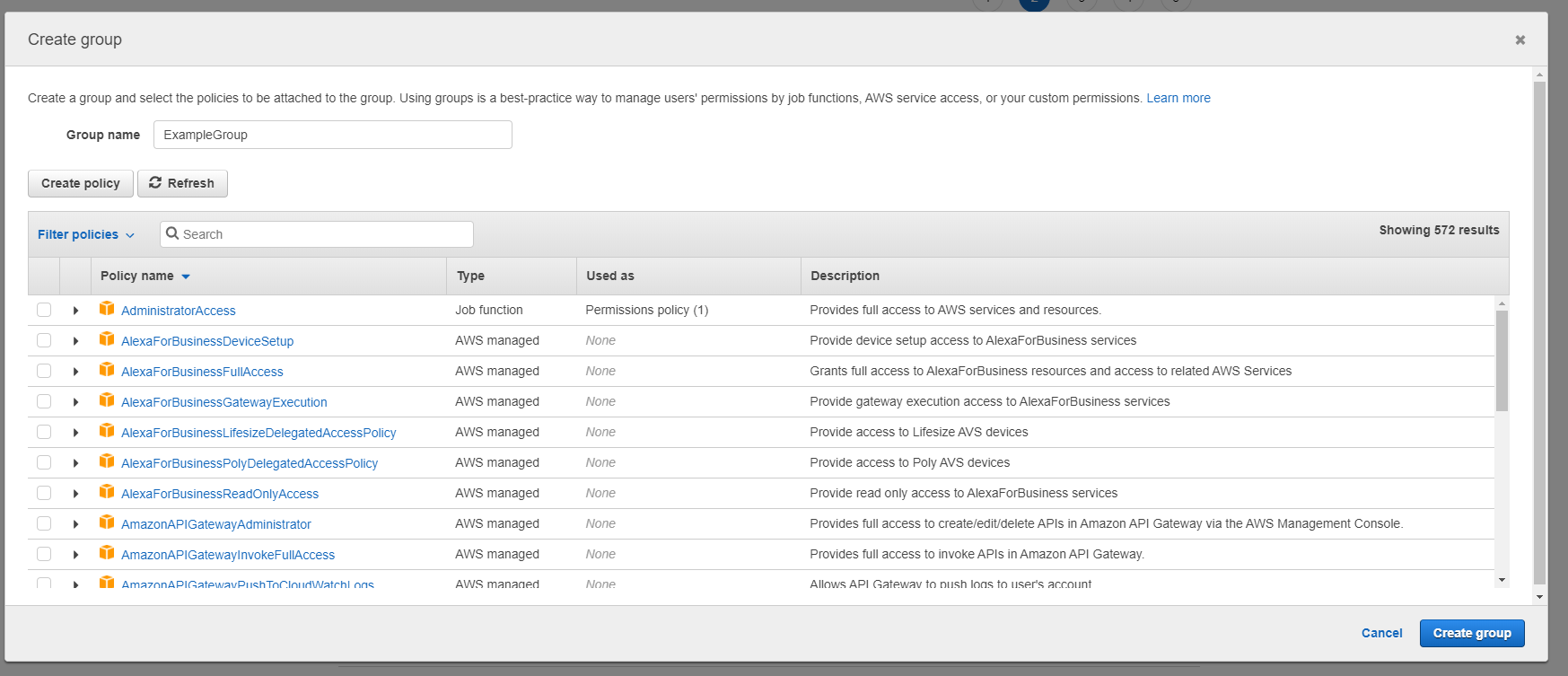This screenshot has width=1568, height=676.
Task: Click the policy table scrollbar thumb
Action: [1502, 361]
